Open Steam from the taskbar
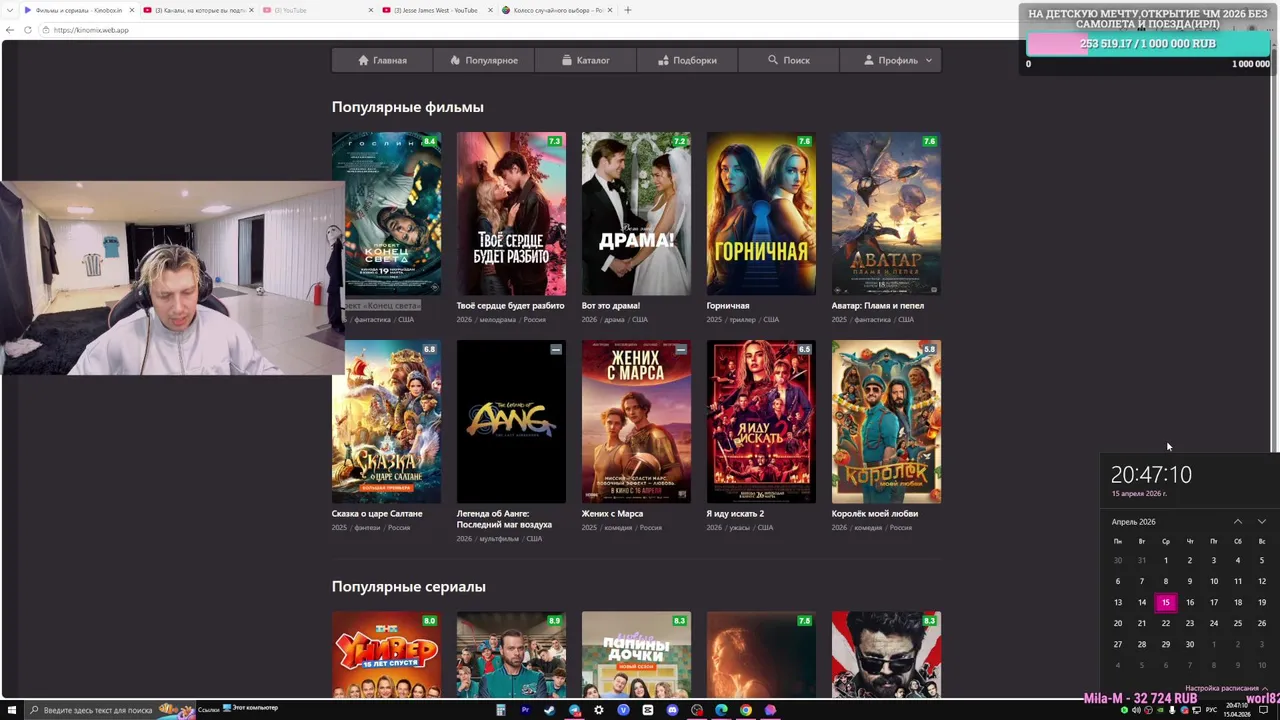 [x=549, y=710]
